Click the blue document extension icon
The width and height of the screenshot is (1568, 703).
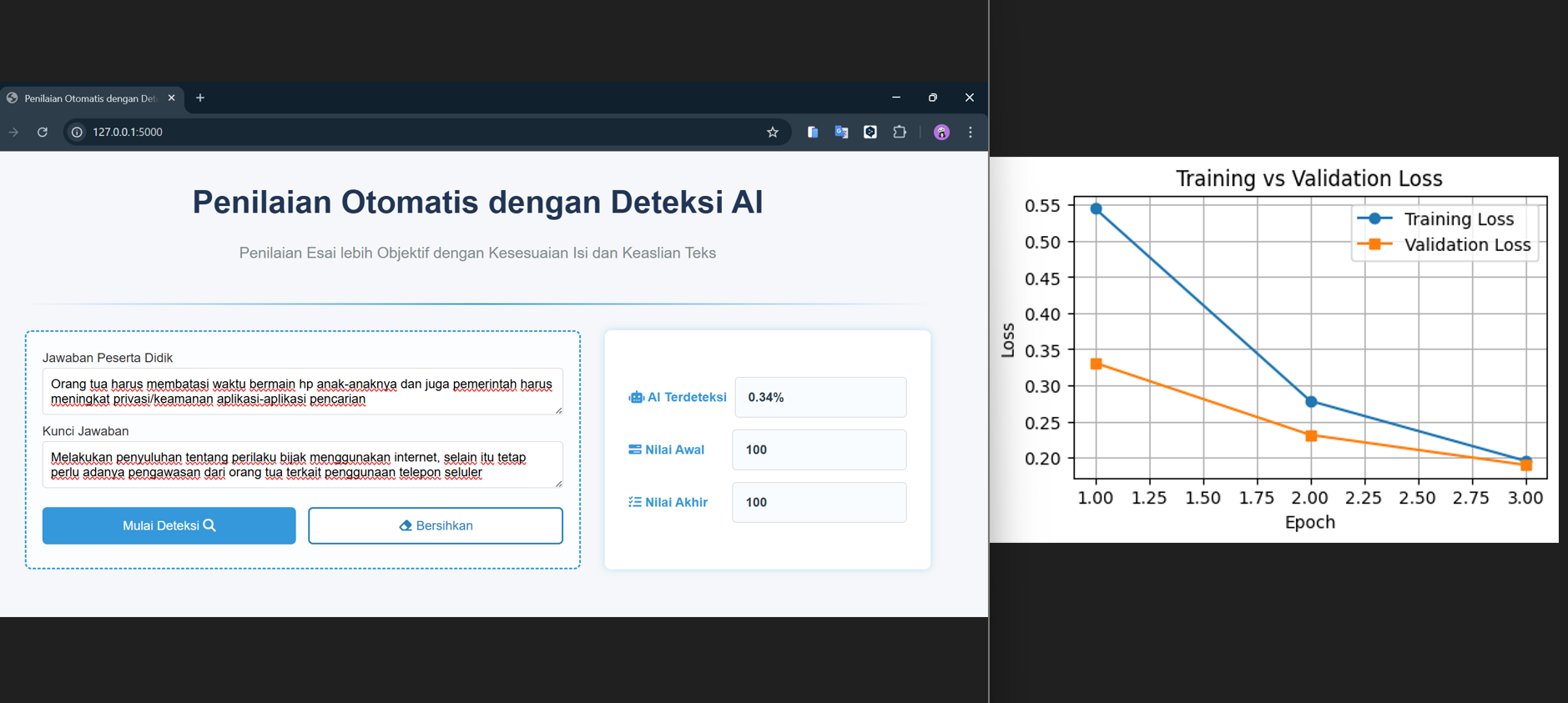coord(812,132)
